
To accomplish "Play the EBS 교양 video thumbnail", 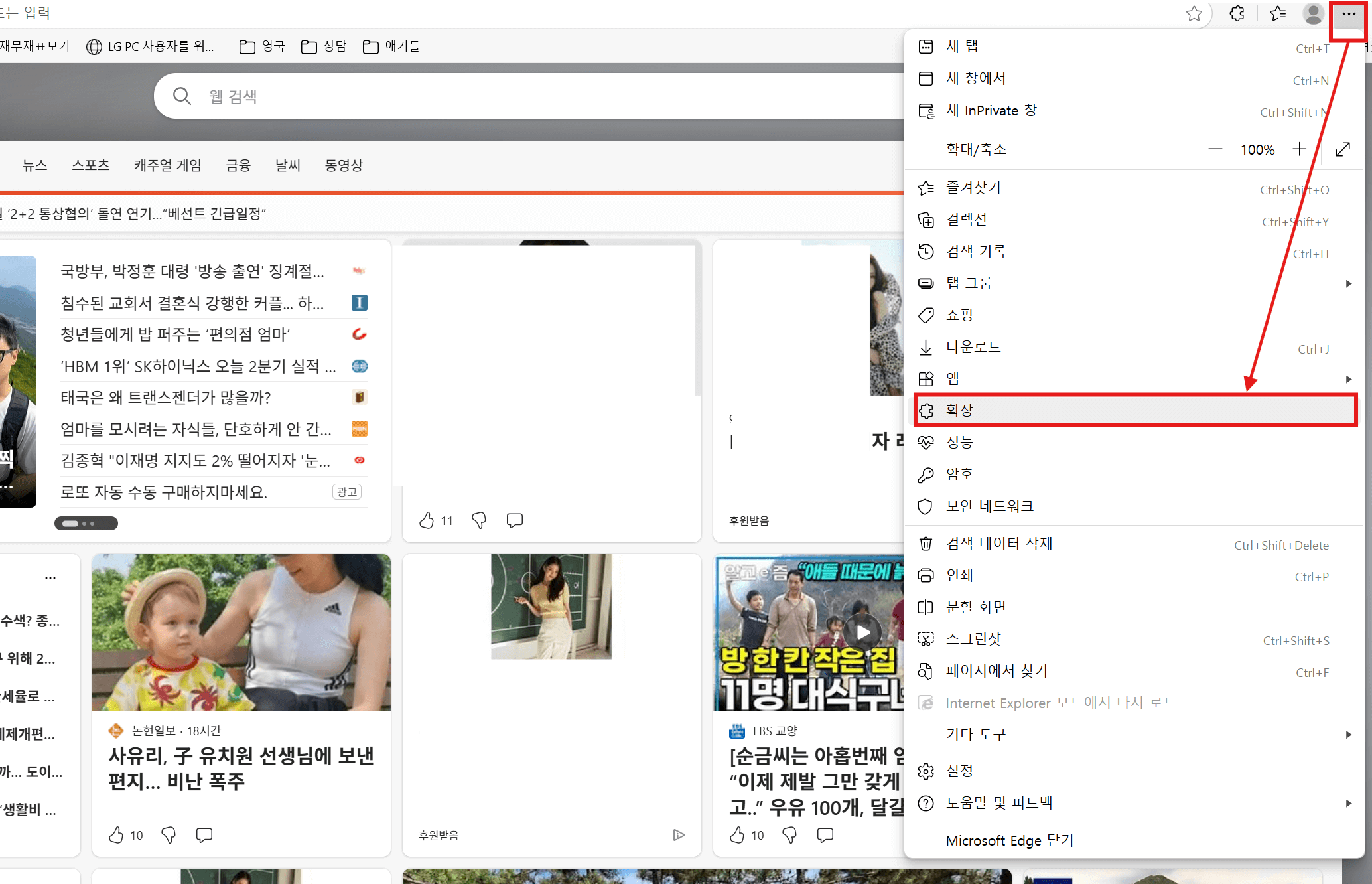I will pyautogui.click(x=862, y=632).
